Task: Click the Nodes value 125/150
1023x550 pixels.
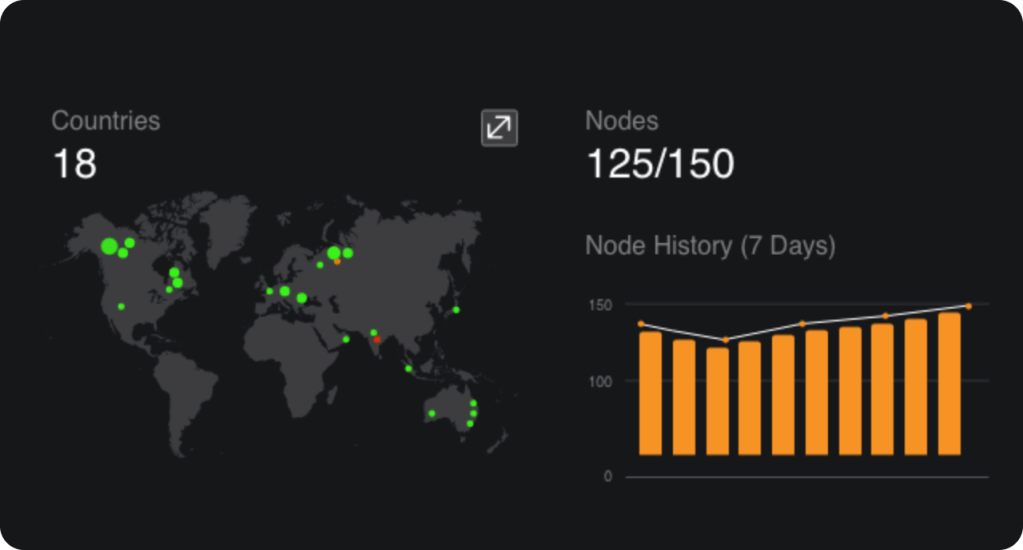Action: click(x=659, y=164)
